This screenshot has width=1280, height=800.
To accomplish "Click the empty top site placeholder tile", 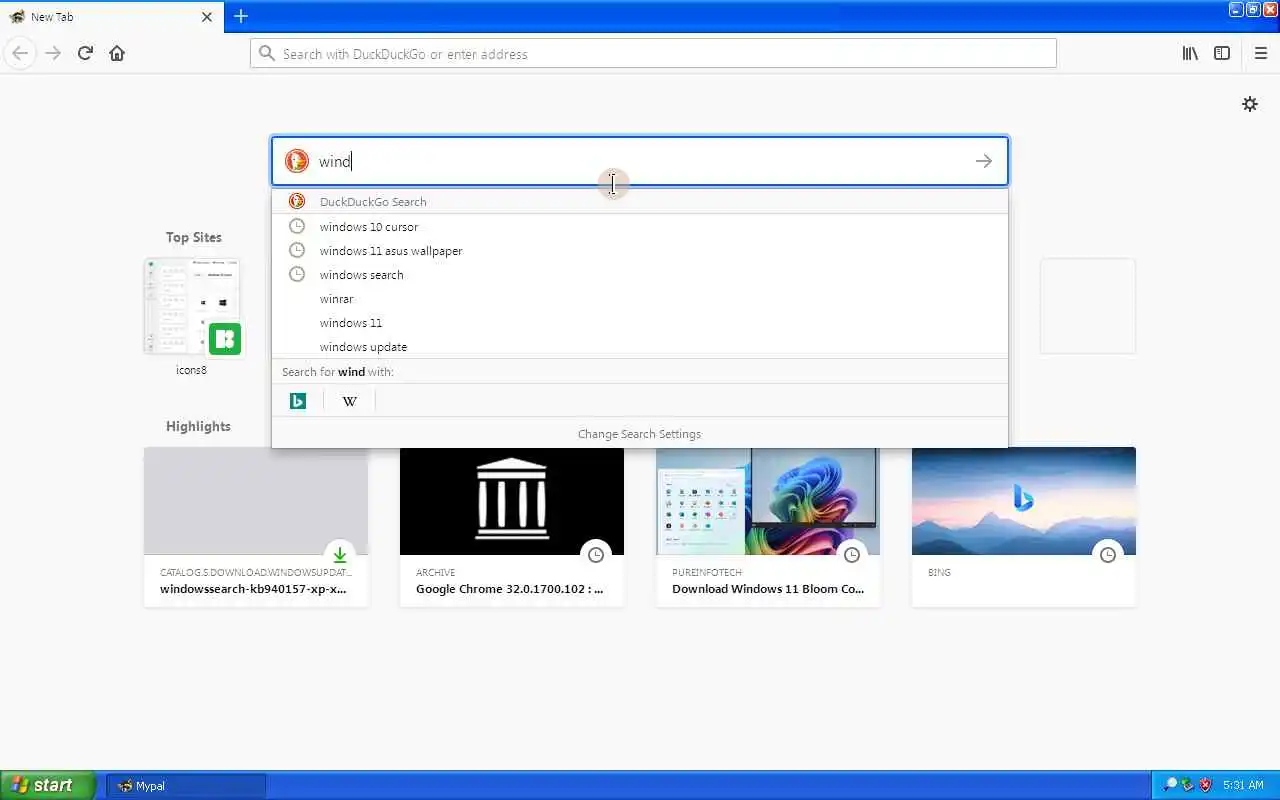I will [1088, 306].
